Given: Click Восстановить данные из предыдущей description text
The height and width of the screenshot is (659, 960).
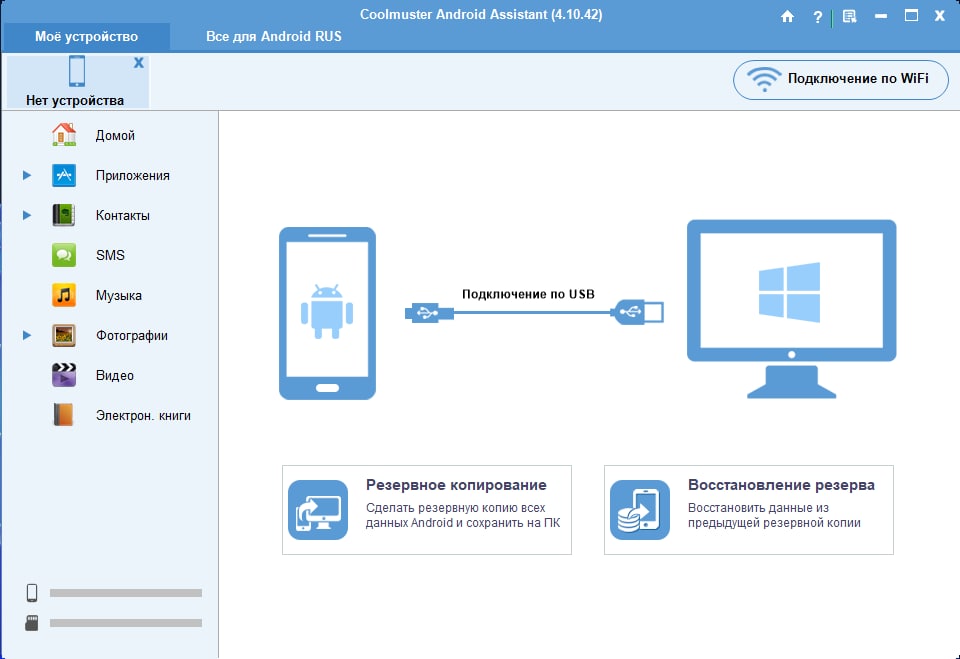Looking at the screenshot, I should click(x=774, y=515).
